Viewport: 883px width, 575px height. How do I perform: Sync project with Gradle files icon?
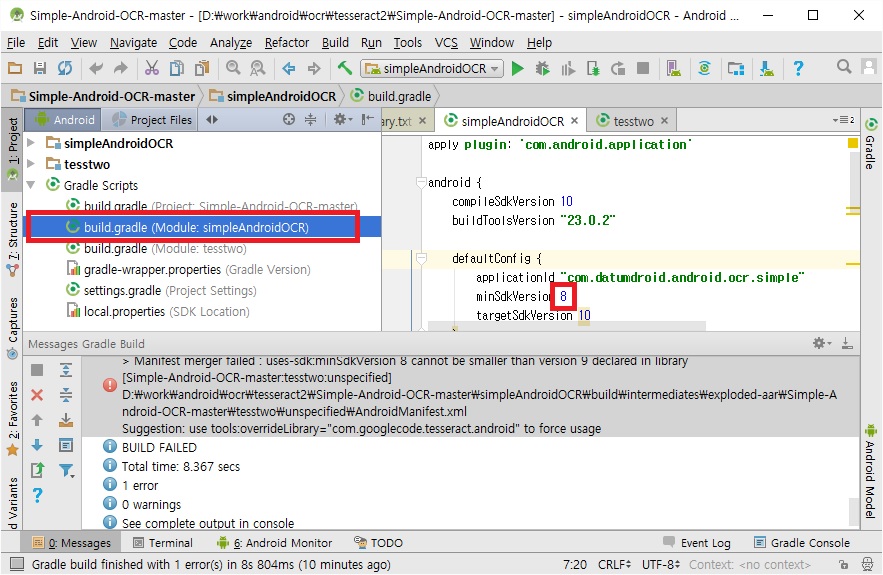(x=704, y=69)
